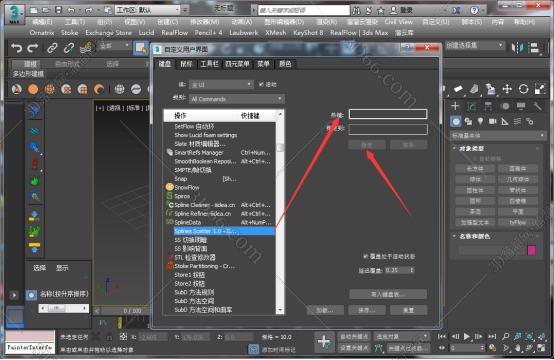This screenshot has width=554, height=360.
Task: Select the Helpers category icon
Action: 505,122
